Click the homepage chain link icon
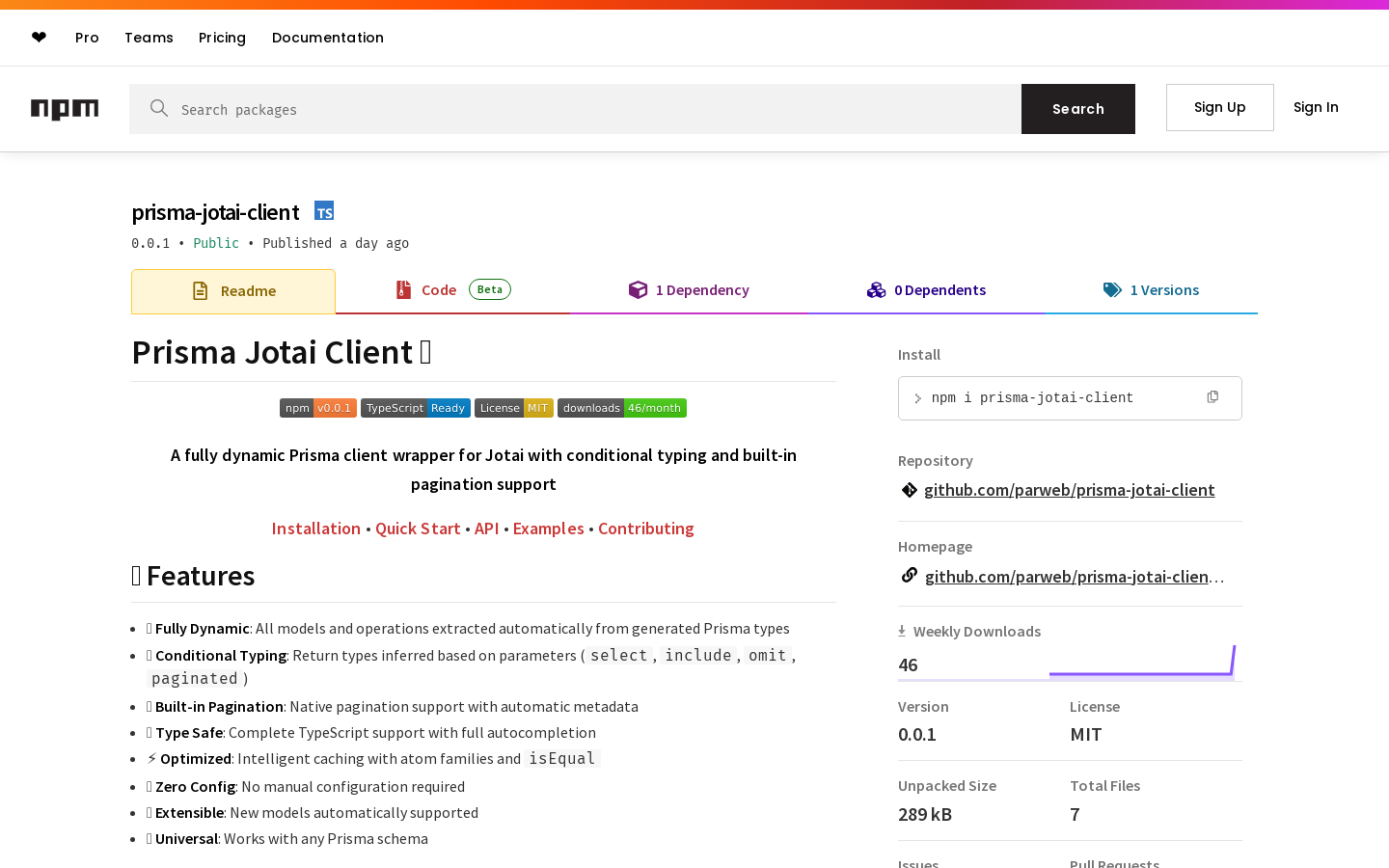 909,576
